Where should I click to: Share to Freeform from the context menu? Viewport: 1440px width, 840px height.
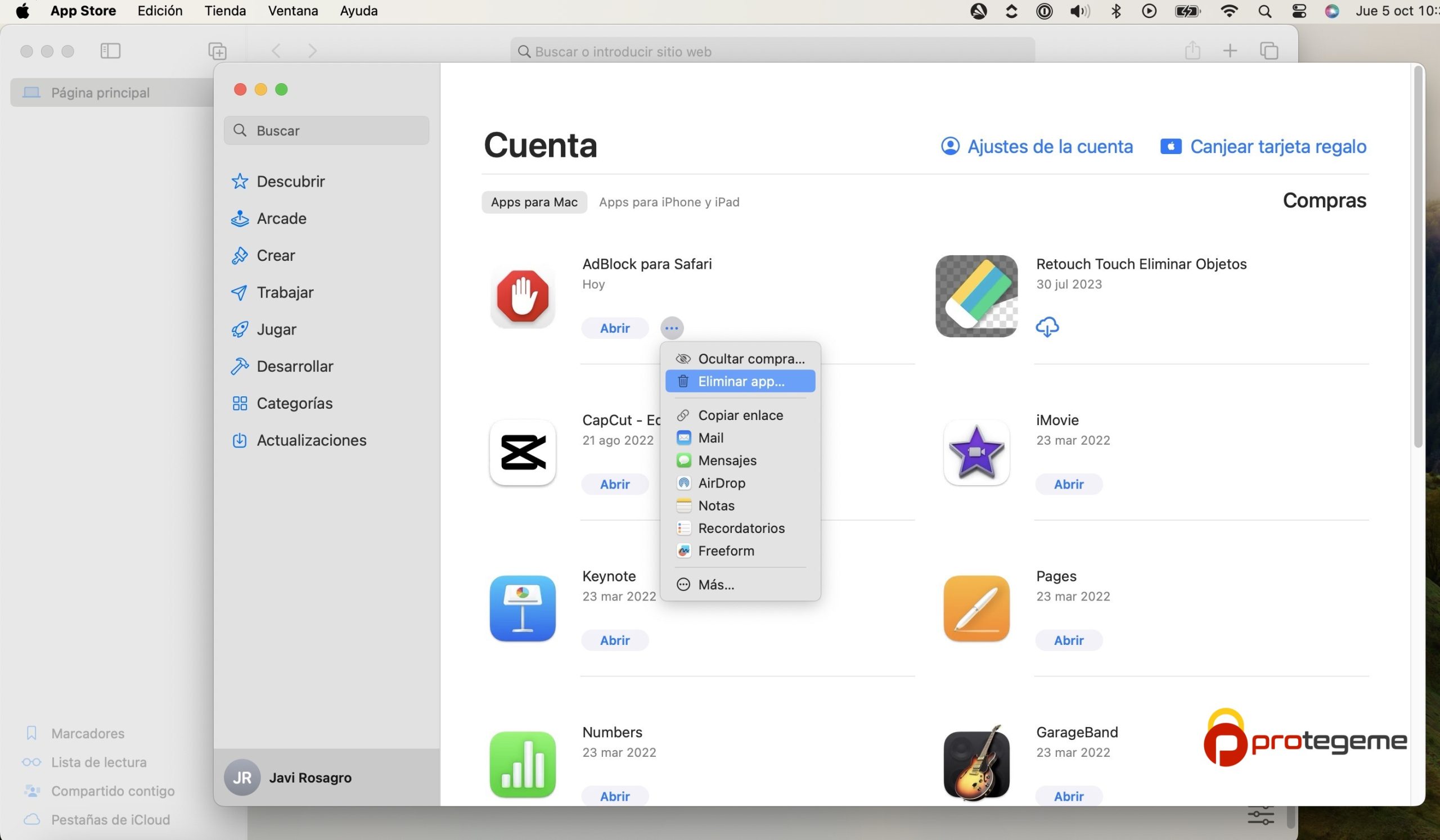(x=740, y=550)
